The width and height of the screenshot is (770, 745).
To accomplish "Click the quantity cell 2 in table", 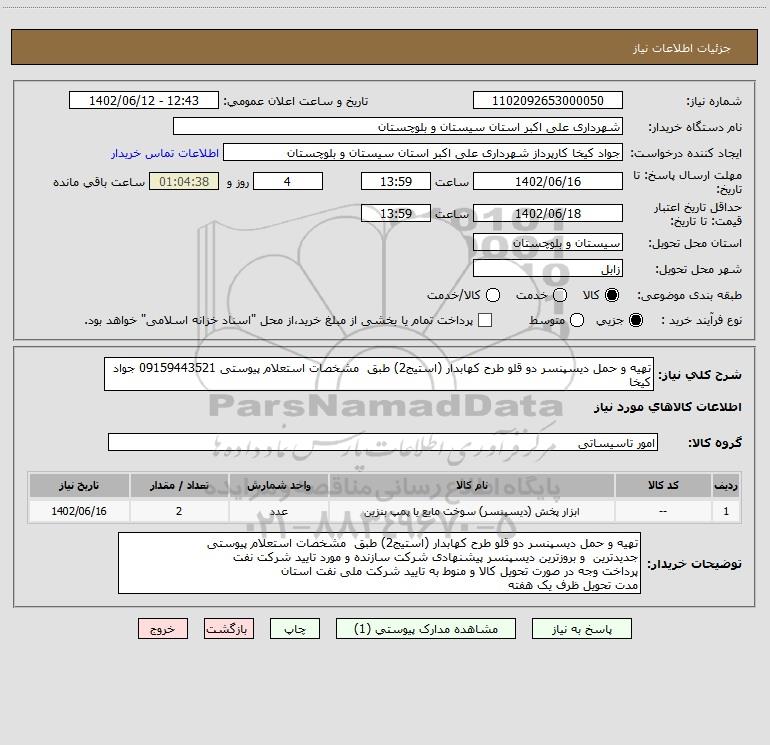I will (179, 511).
